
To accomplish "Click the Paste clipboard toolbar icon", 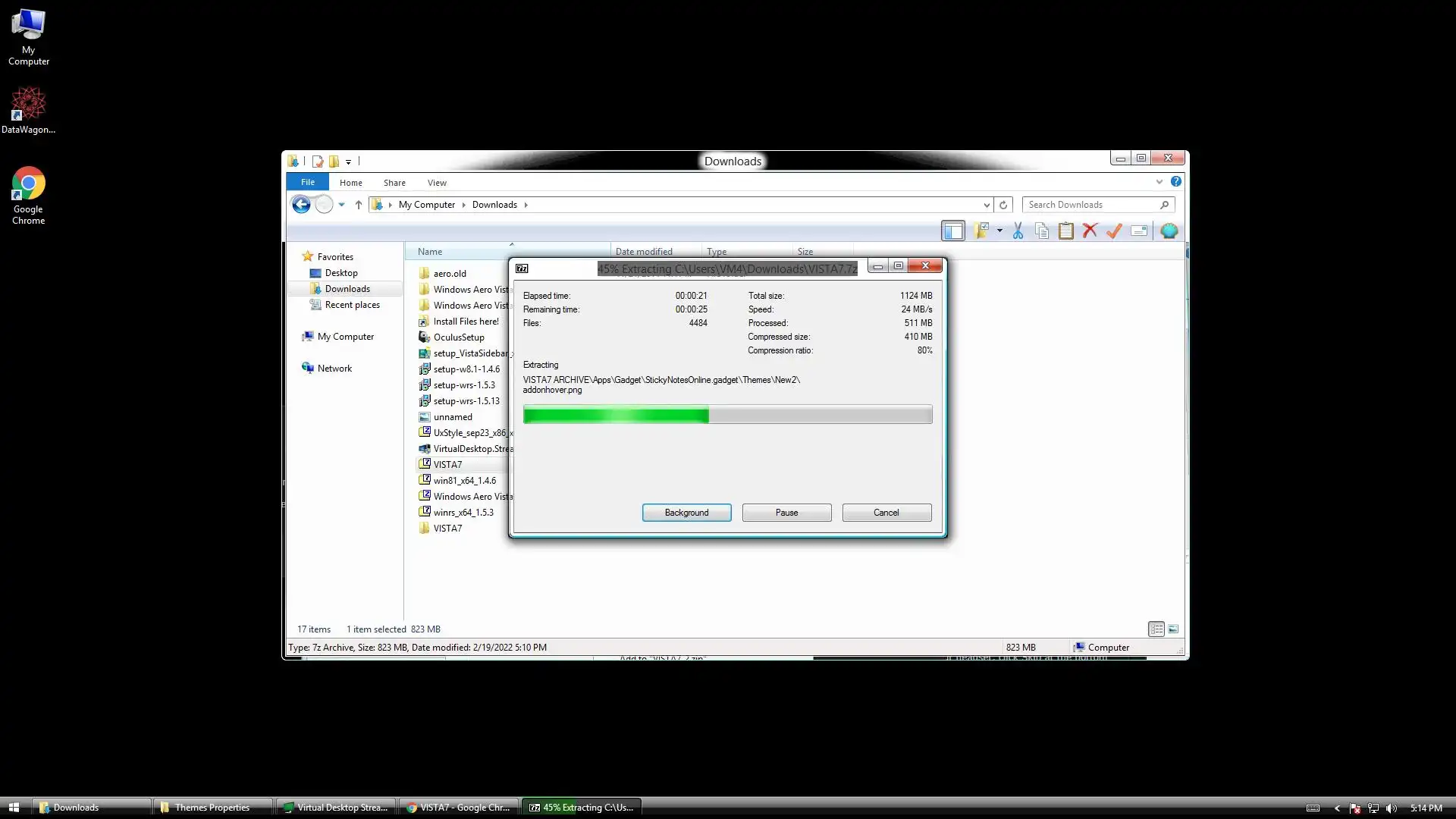I will tap(1065, 231).
